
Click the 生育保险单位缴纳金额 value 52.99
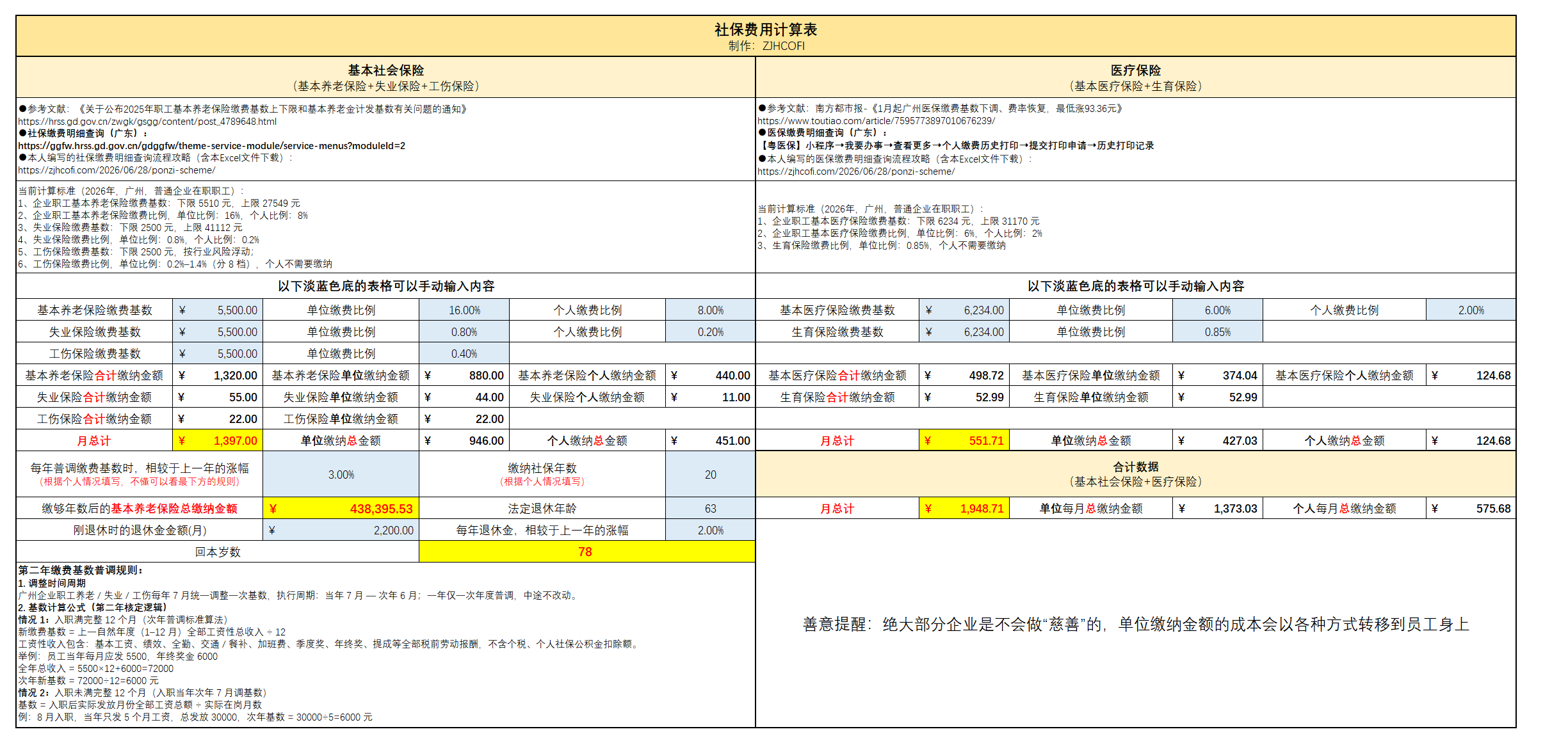[x=1218, y=397]
